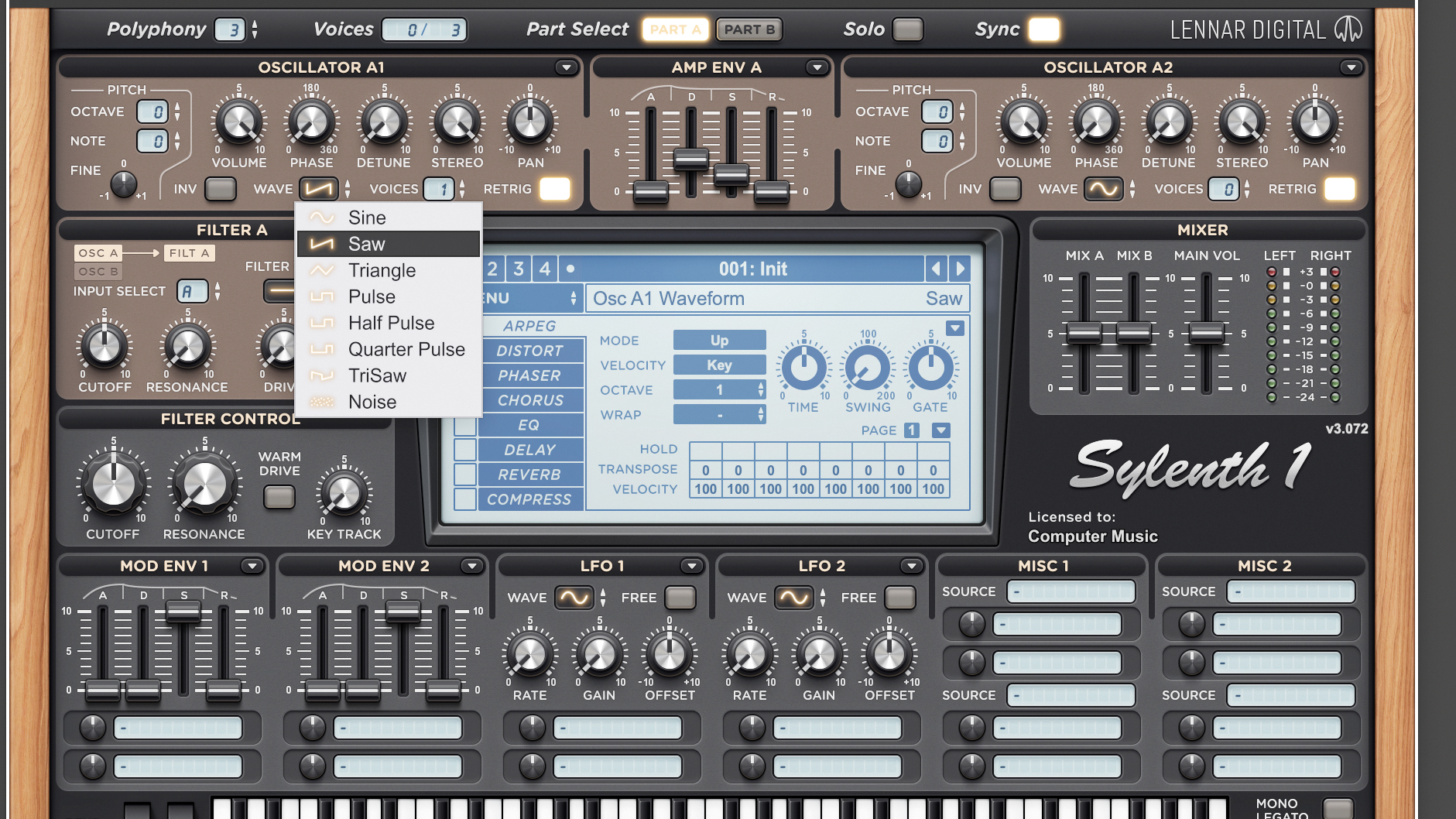Select Sine waveform from wave menu
The width and height of the screenshot is (1456, 819).
point(388,218)
